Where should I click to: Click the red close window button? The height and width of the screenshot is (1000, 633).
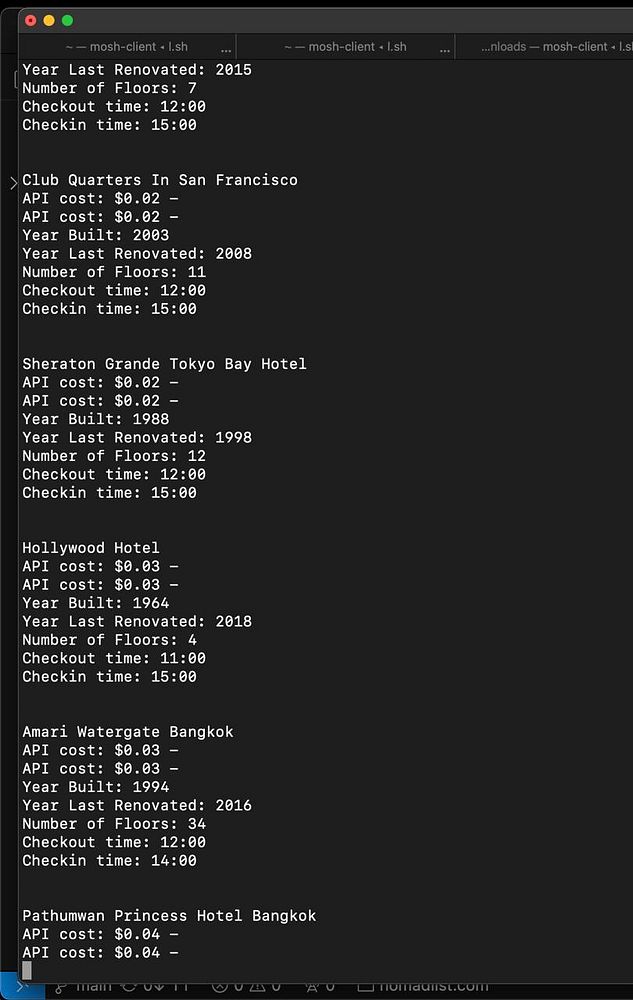point(30,20)
